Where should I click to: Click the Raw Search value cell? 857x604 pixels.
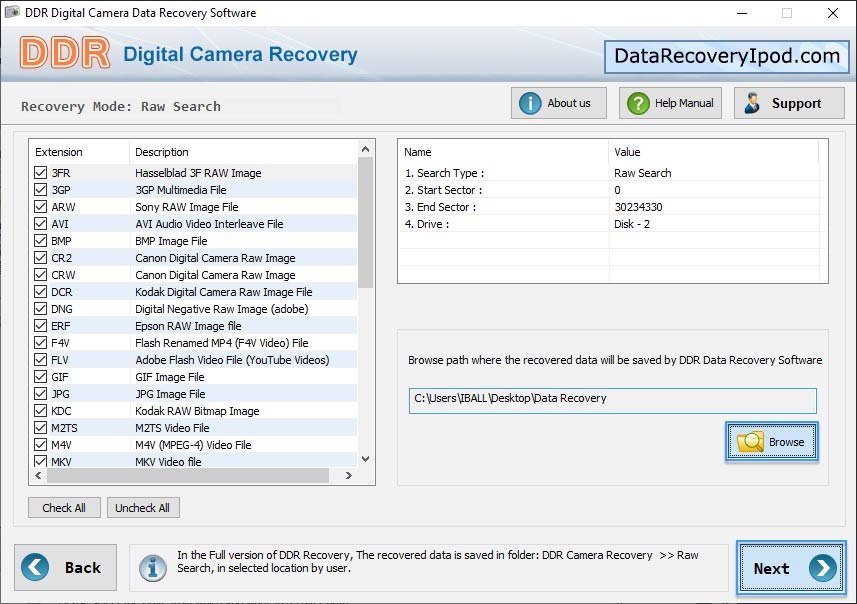(643, 173)
